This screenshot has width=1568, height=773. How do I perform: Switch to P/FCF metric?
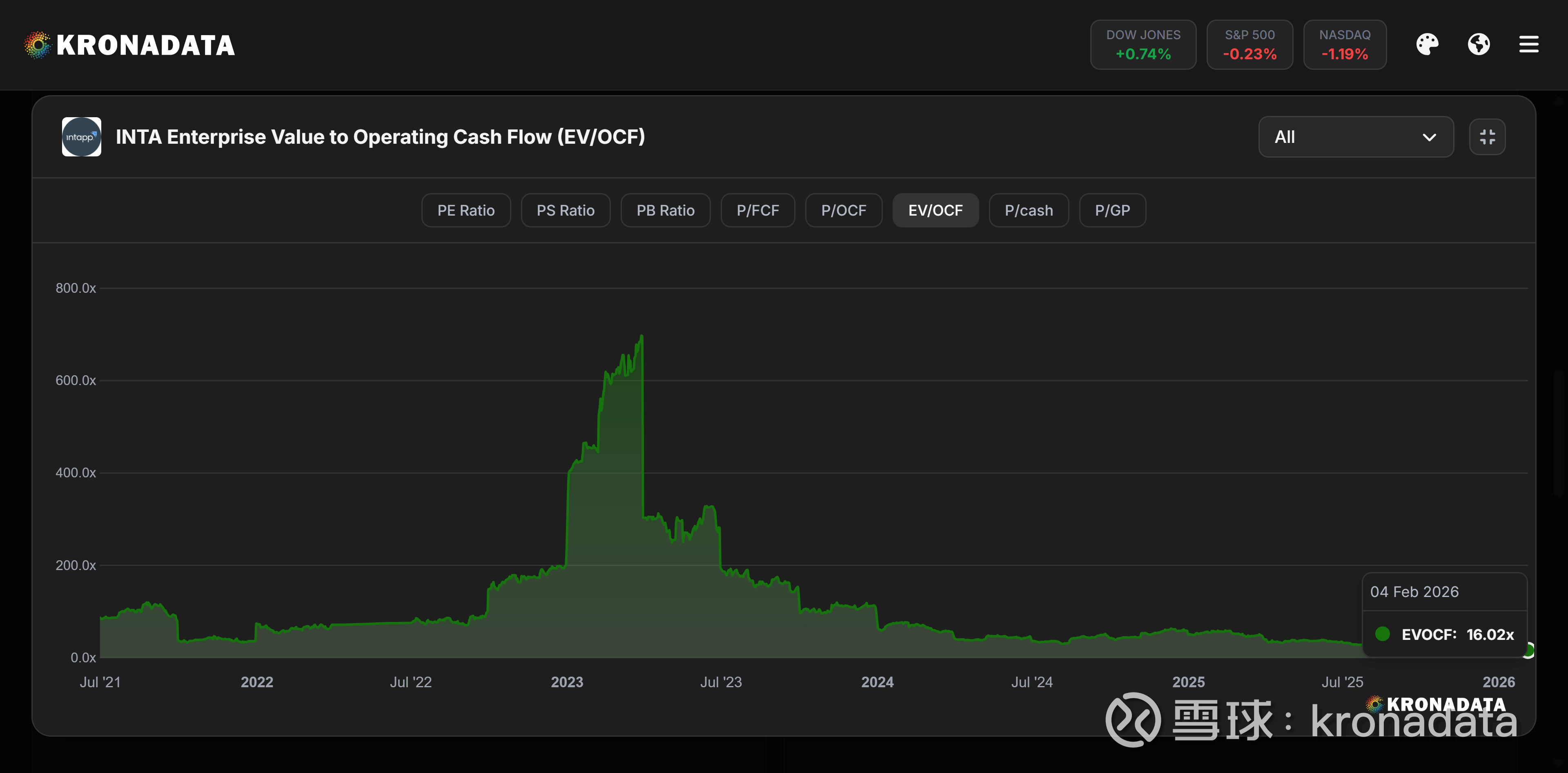click(757, 211)
